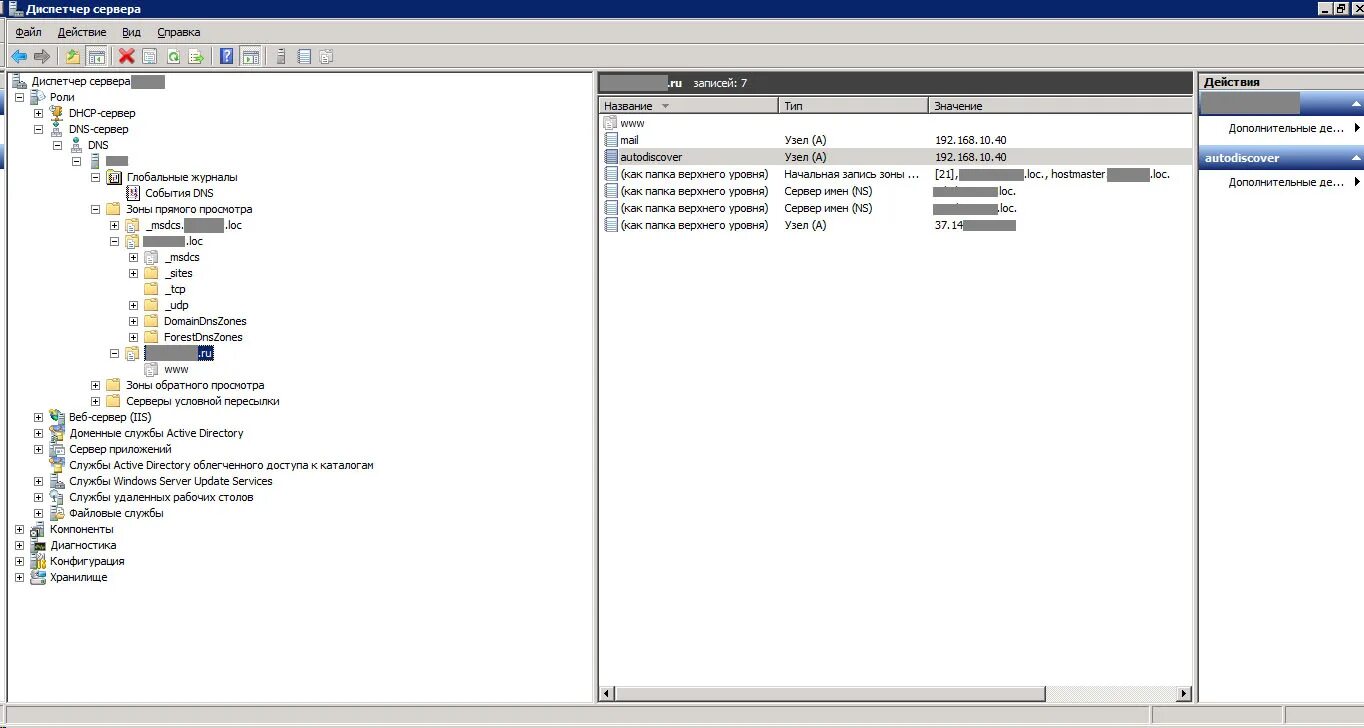The height and width of the screenshot is (728, 1364).
Task: Click the blue Back arrow in toolbar
Action: (19, 57)
